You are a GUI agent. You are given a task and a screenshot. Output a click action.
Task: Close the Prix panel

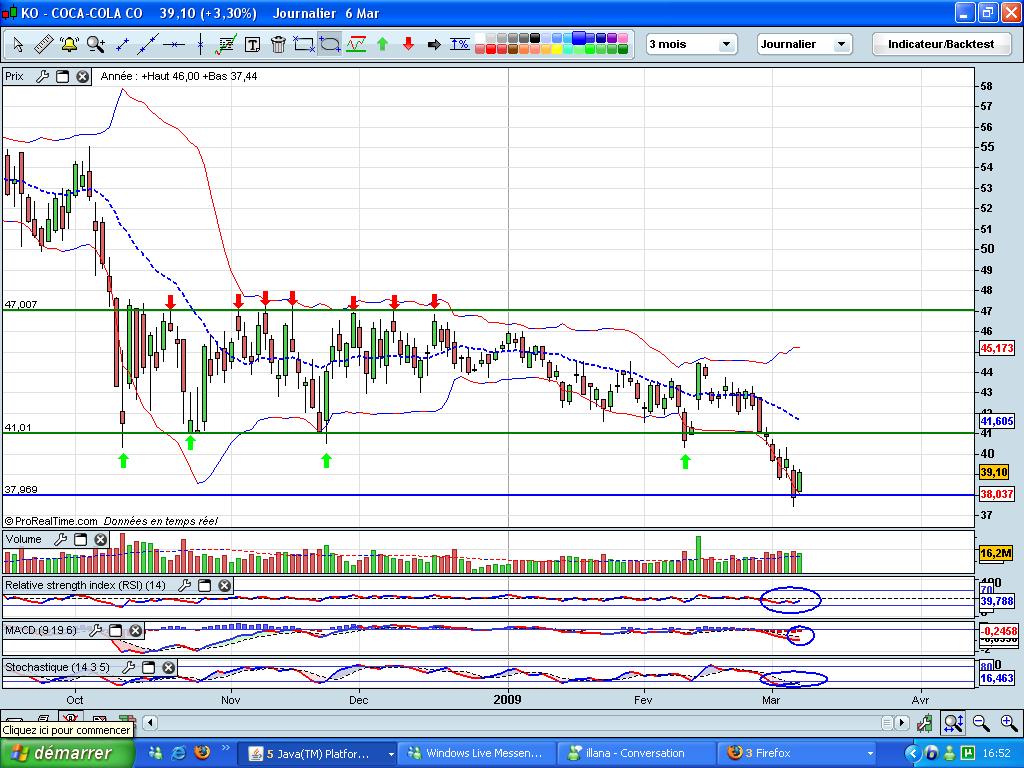82,76
